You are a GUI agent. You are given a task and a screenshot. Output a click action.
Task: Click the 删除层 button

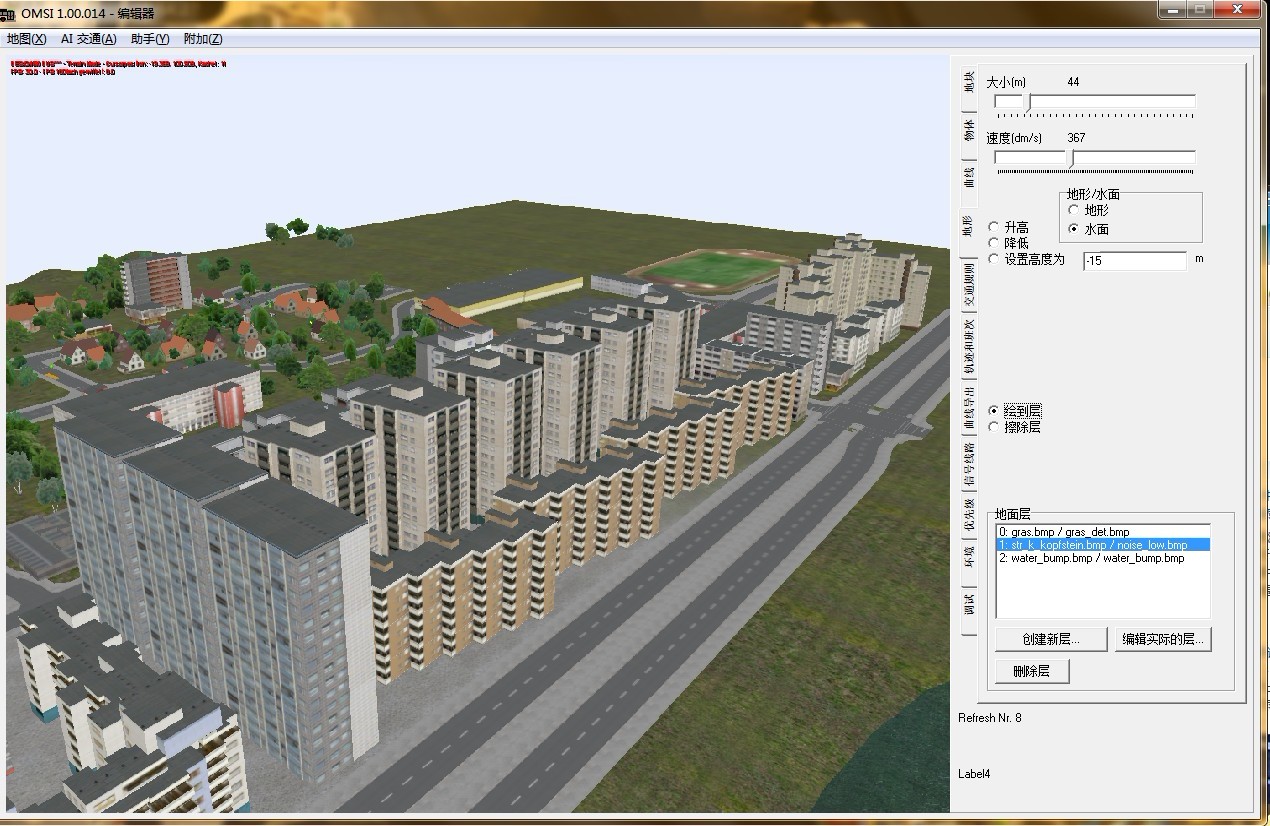1032,672
